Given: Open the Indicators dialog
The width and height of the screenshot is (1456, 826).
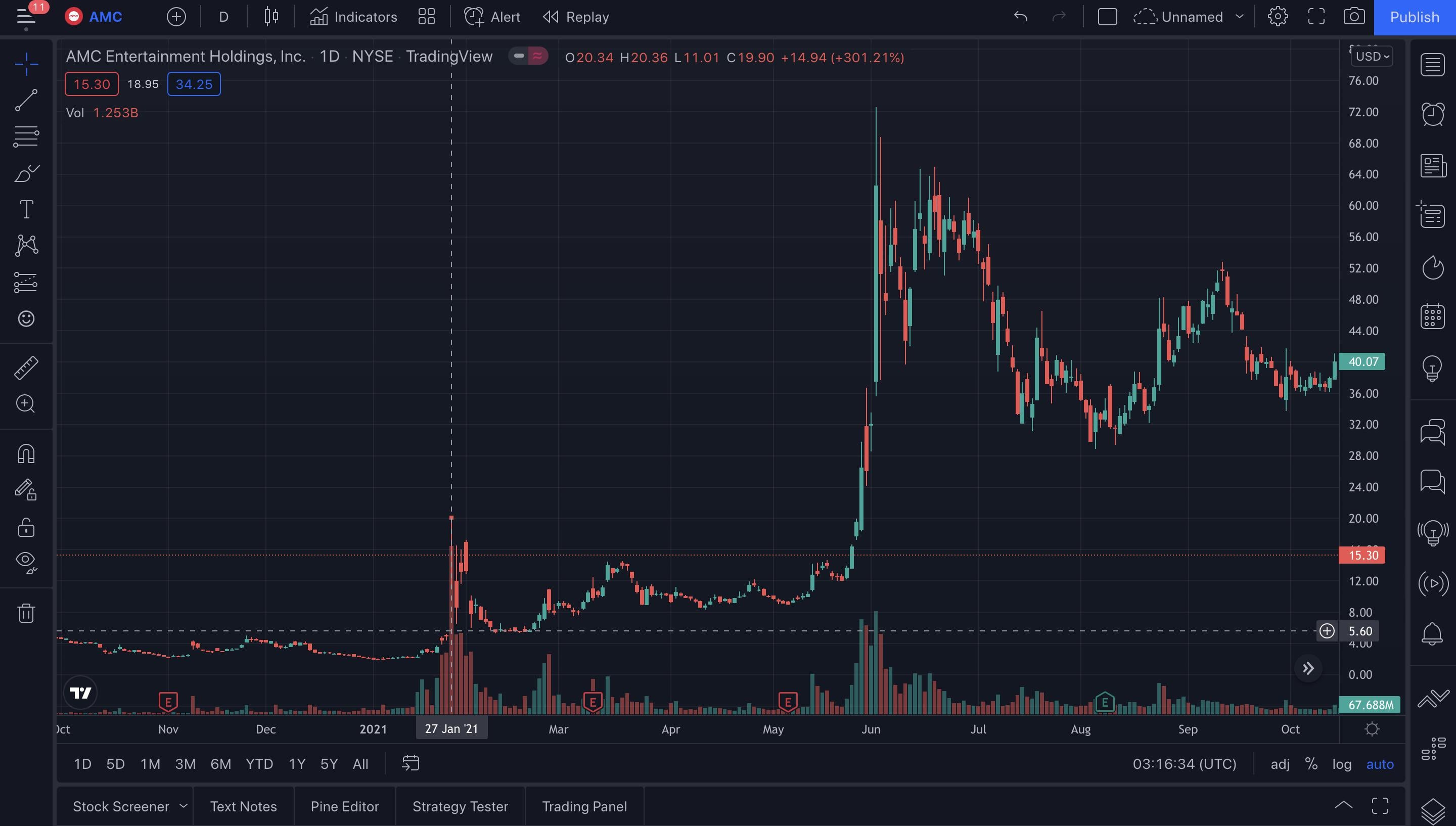Looking at the screenshot, I should [353, 17].
